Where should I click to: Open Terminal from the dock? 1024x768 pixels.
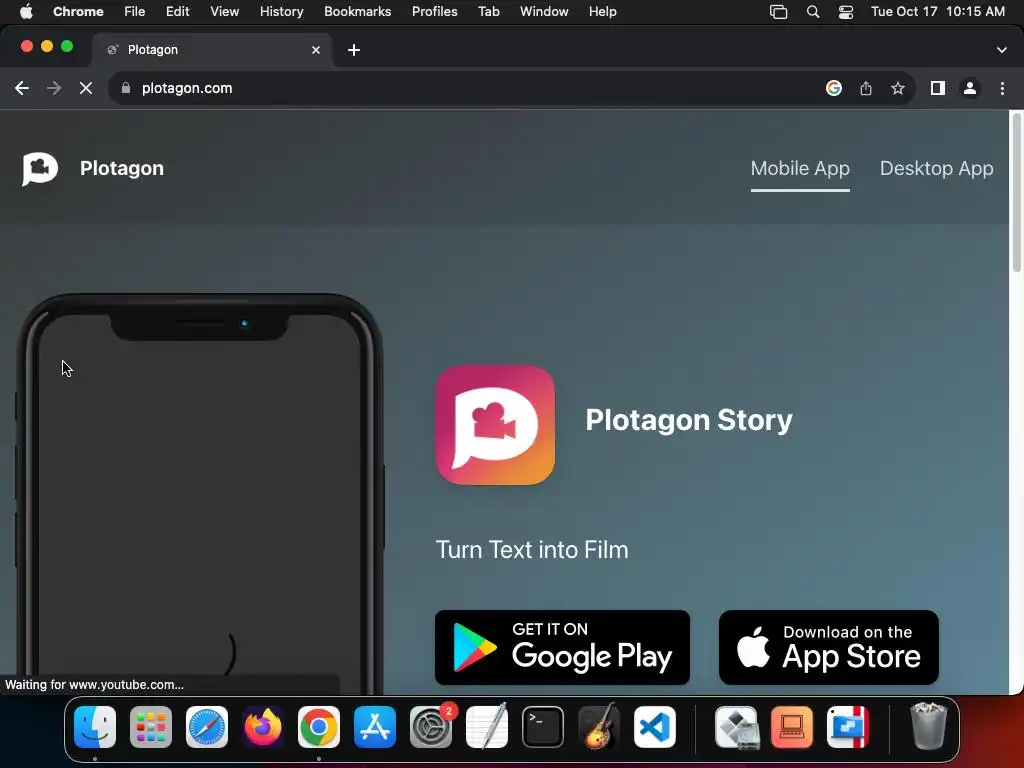click(543, 727)
